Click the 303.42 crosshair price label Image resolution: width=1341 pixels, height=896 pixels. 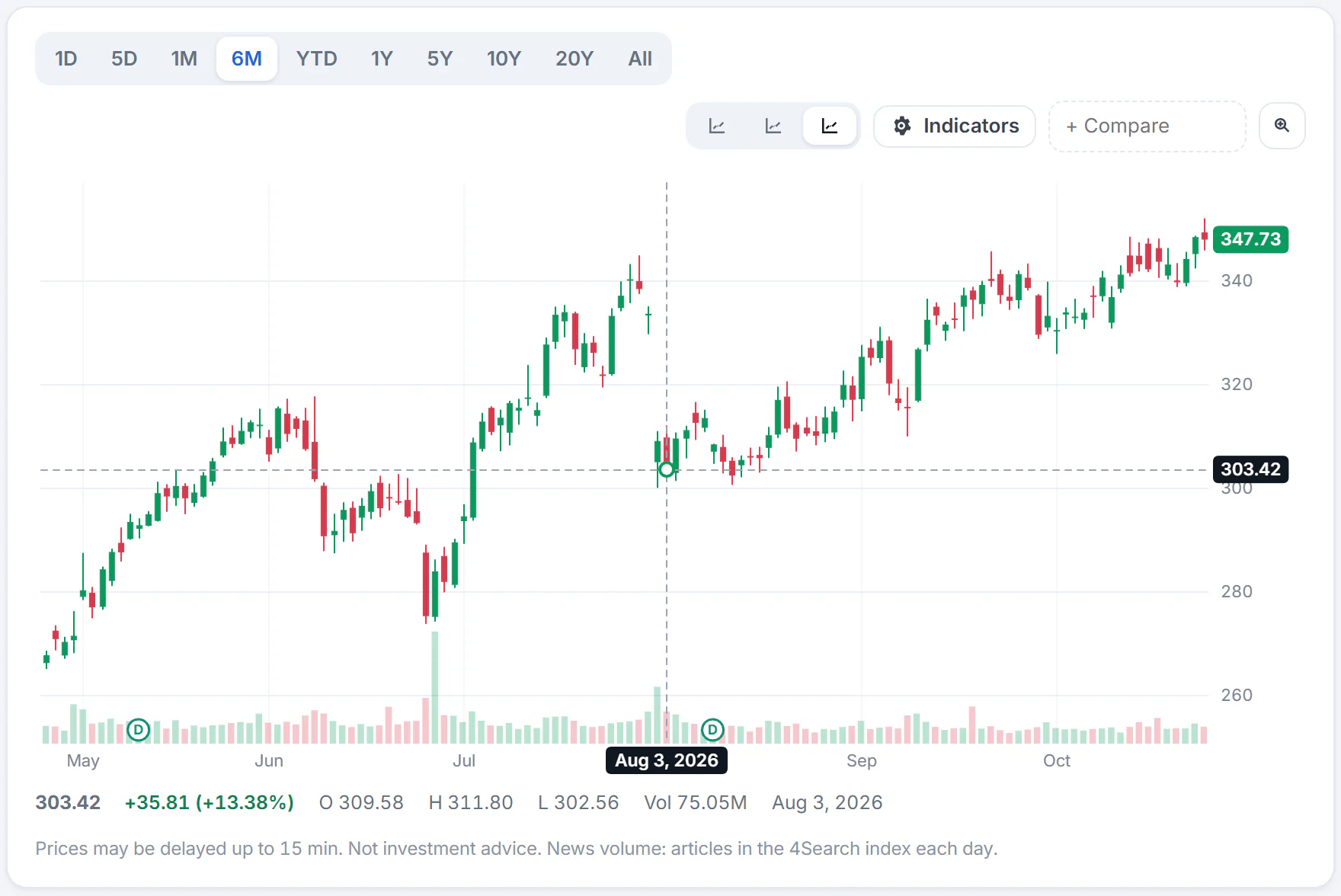pos(1250,469)
